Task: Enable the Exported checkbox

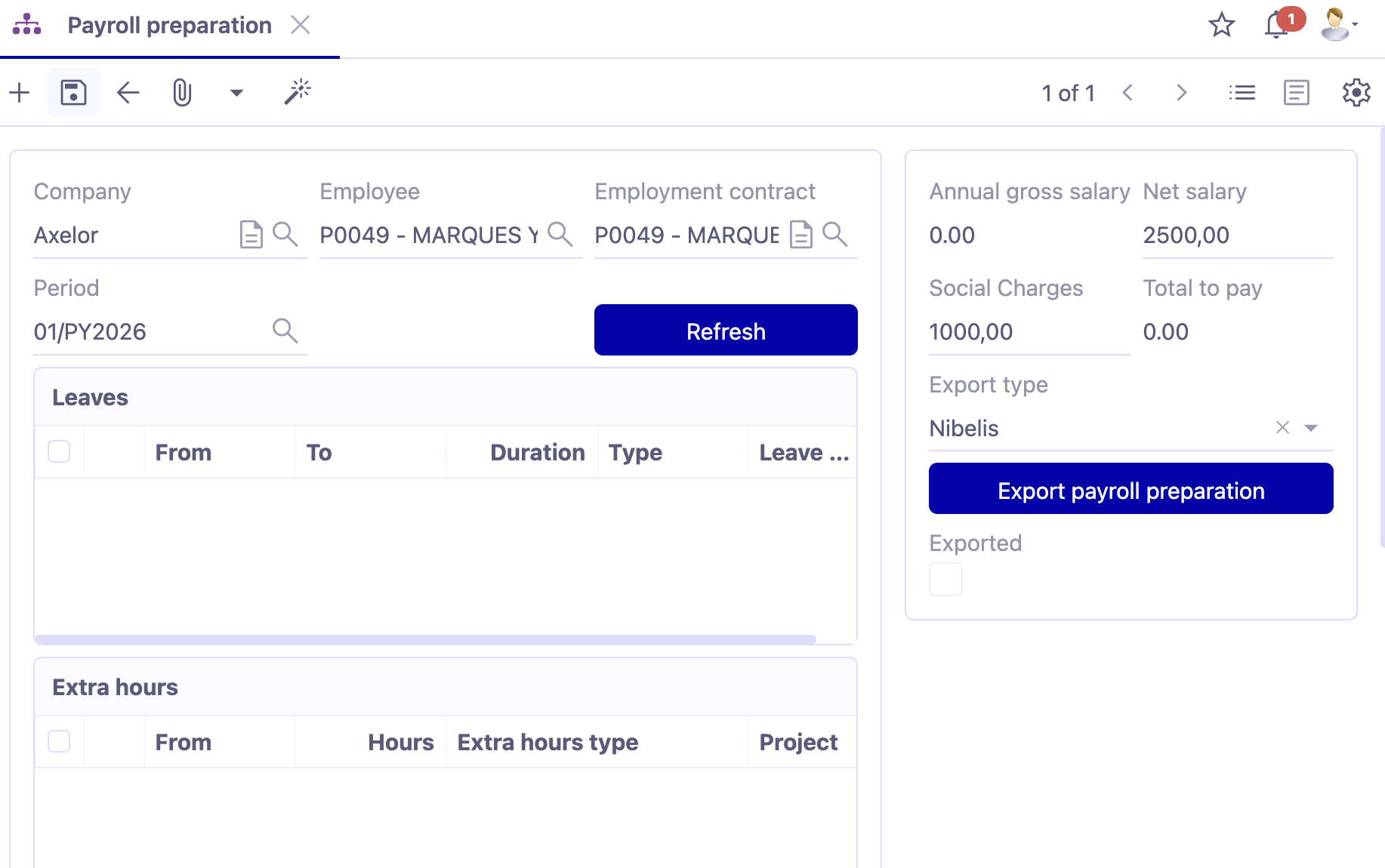Action: [x=945, y=578]
